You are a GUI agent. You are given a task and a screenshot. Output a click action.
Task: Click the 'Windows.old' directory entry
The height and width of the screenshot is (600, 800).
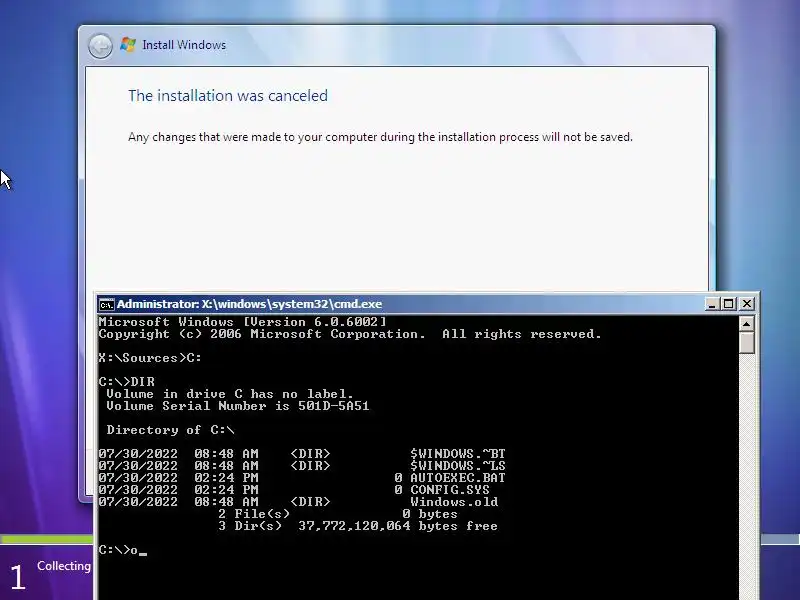tap(454, 502)
